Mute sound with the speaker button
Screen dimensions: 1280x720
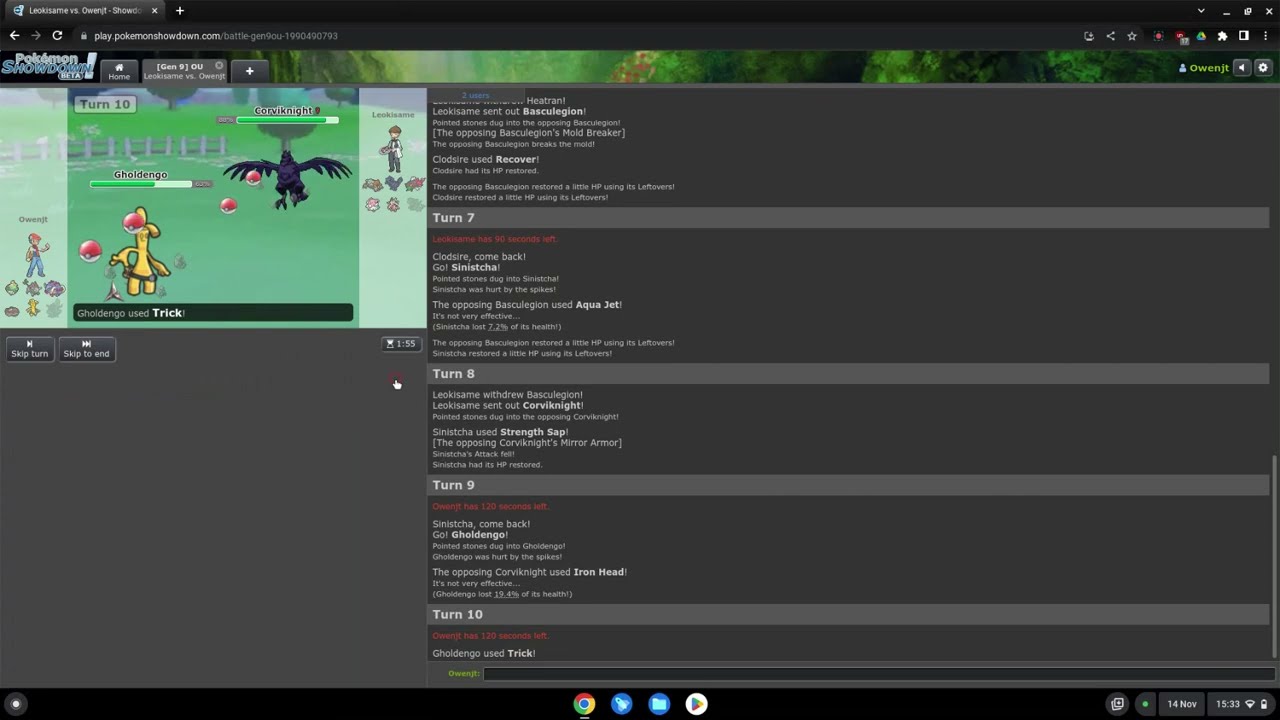pyautogui.click(x=1242, y=68)
